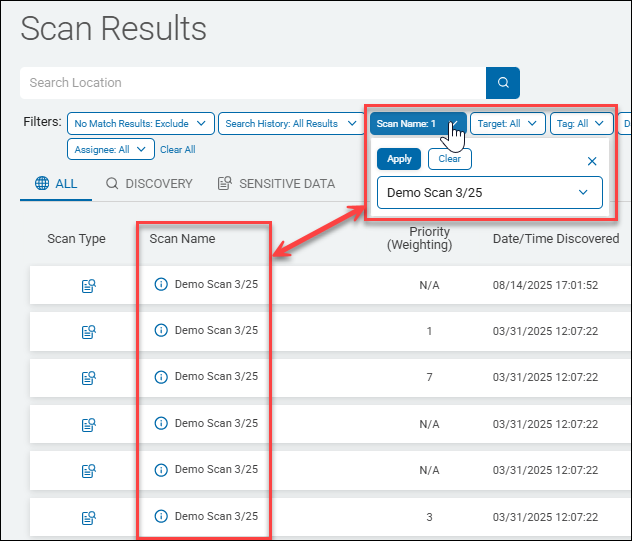The height and width of the screenshot is (541, 632).
Task: Open the Search History: All Results filter
Action: click(291, 123)
